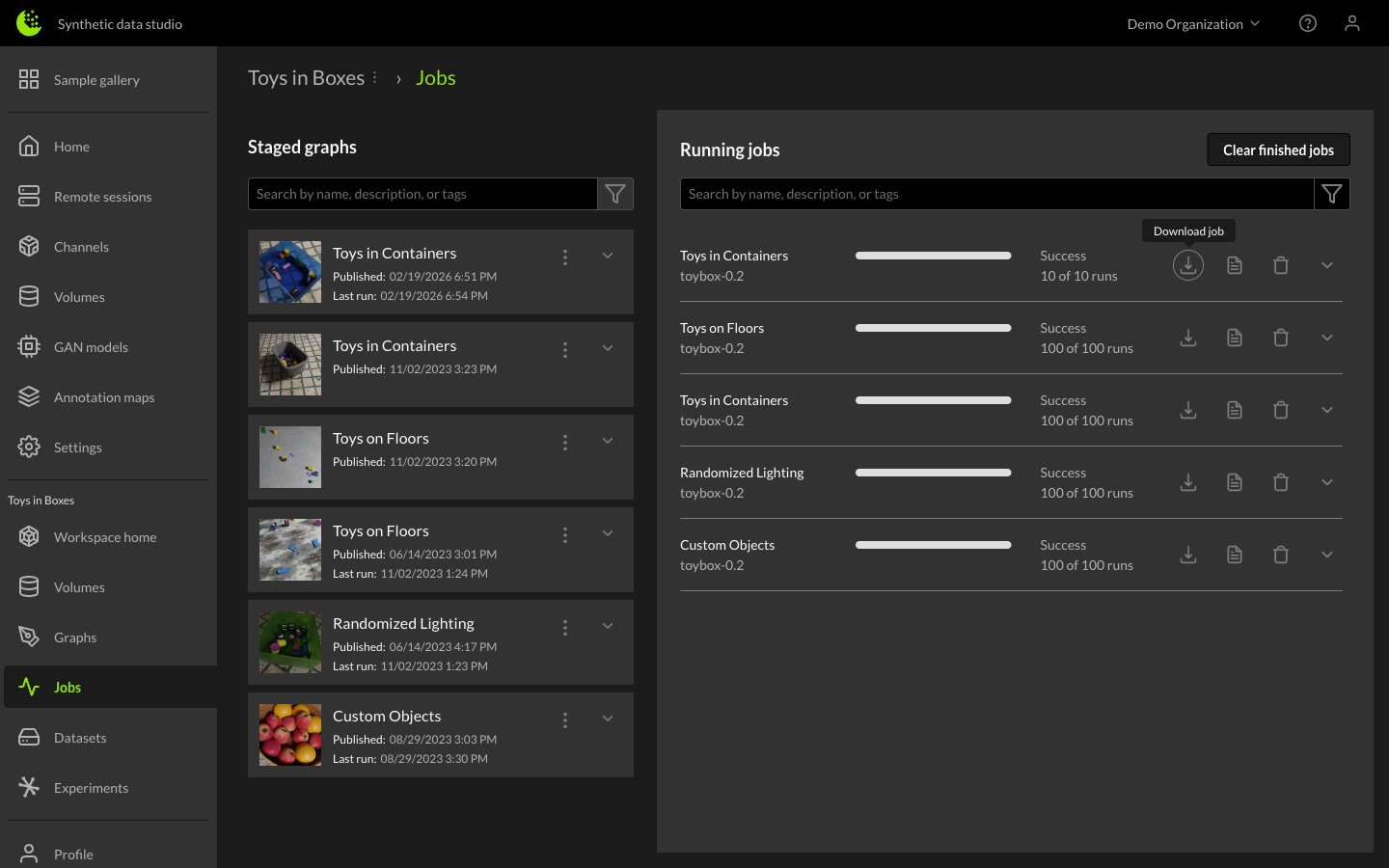Delete the Randomized Lighting job
This screenshot has height=868, width=1389.
point(1280,482)
